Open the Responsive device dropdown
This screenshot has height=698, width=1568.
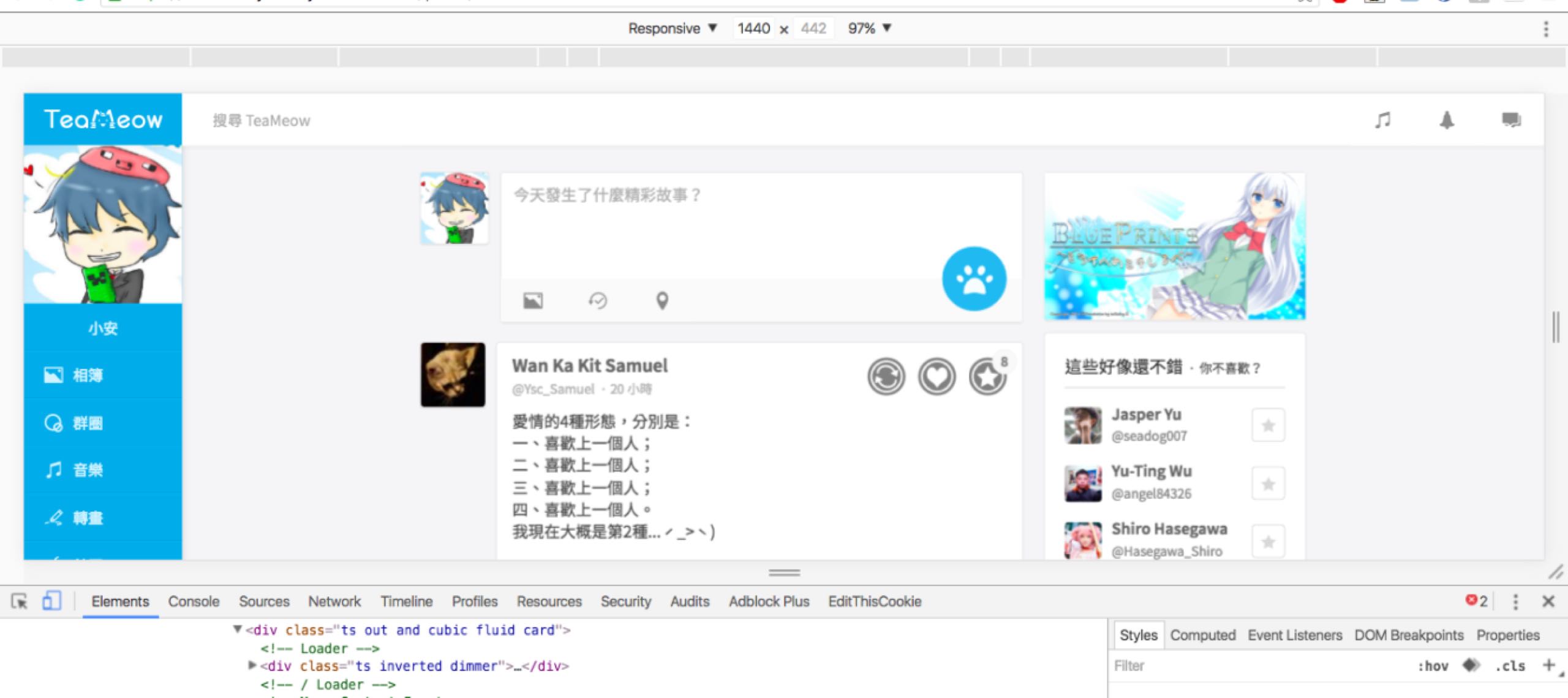(x=672, y=28)
